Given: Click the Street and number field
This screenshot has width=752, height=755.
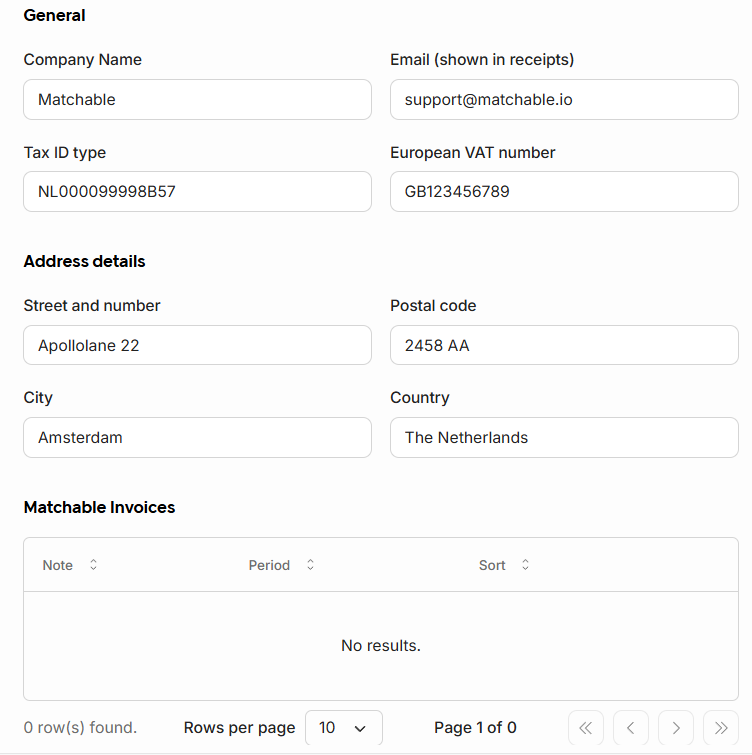Looking at the screenshot, I should click(x=197, y=345).
